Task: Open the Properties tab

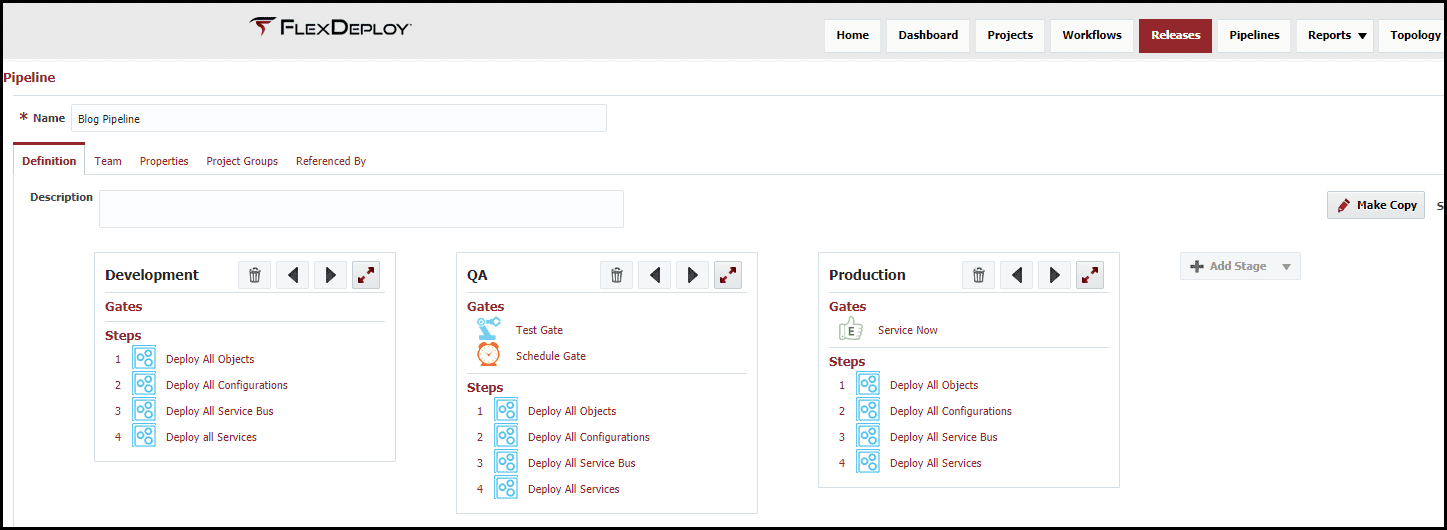Action: [164, 161]
